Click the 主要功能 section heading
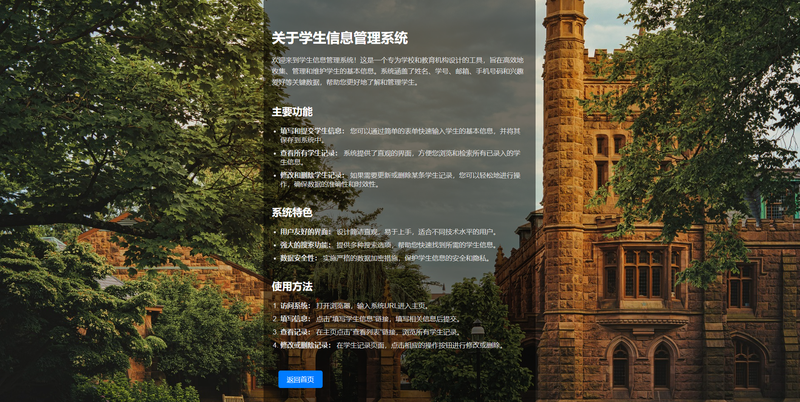 pyautogui.click(x=292, y=112)
